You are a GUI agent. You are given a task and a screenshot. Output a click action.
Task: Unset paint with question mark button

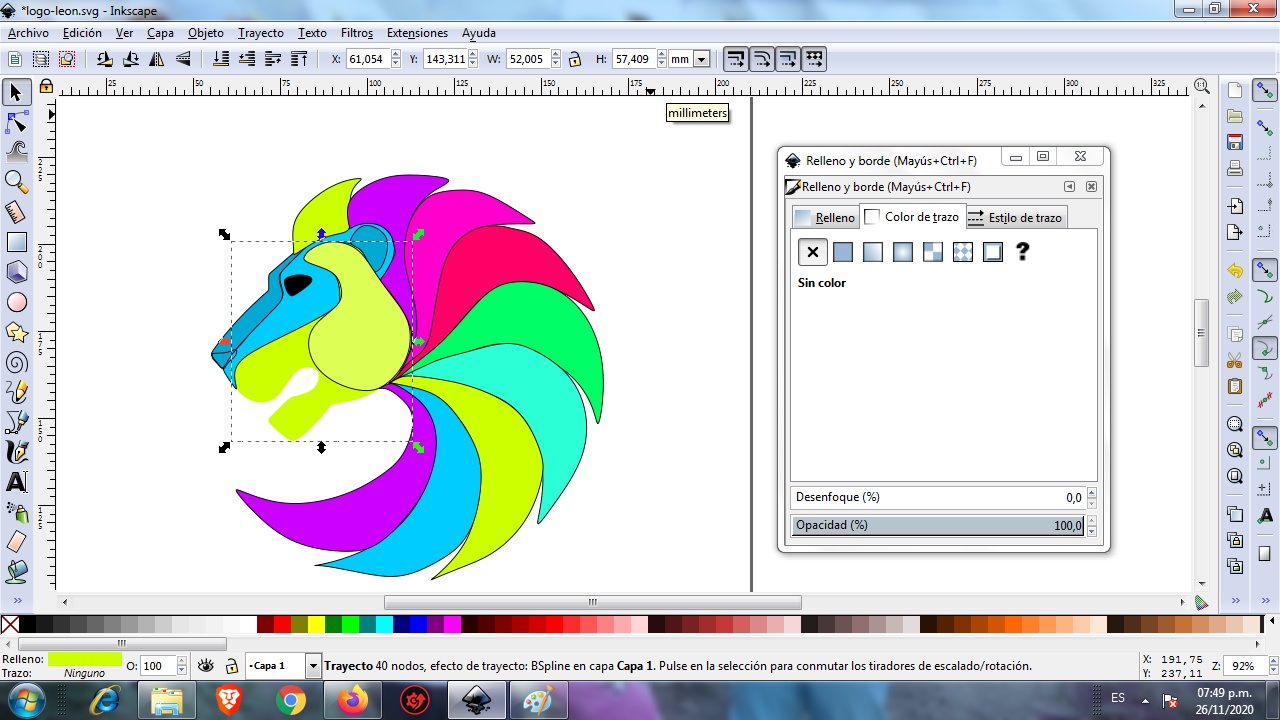tap(1022, 252)
